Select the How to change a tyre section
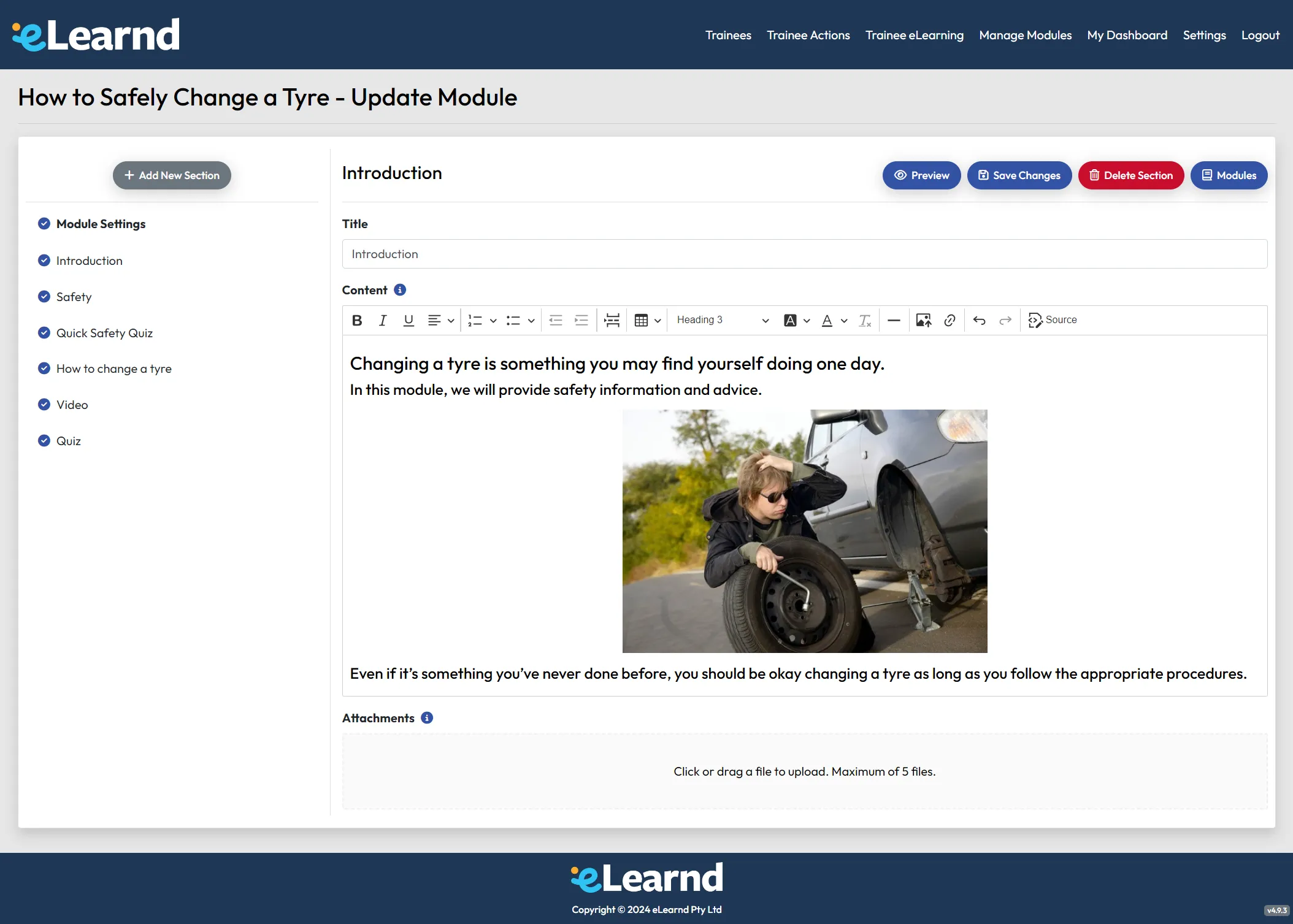Viewport: 1293px width, 924px height. (113, 368)
